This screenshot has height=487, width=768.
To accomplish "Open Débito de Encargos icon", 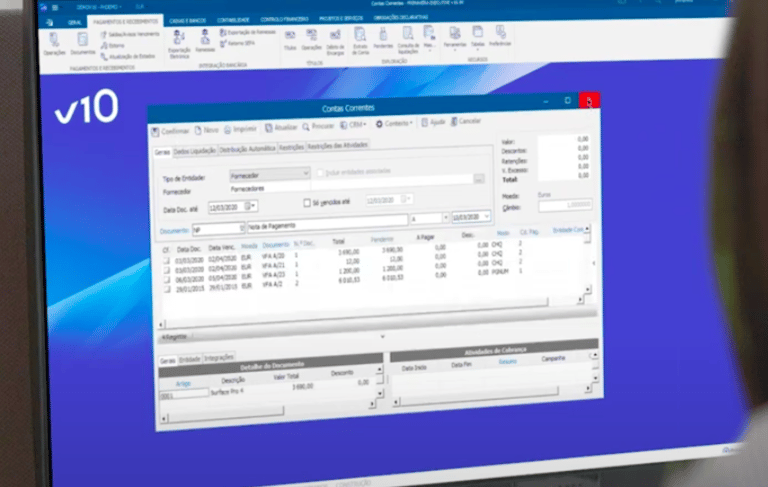I will pos(336,42).
